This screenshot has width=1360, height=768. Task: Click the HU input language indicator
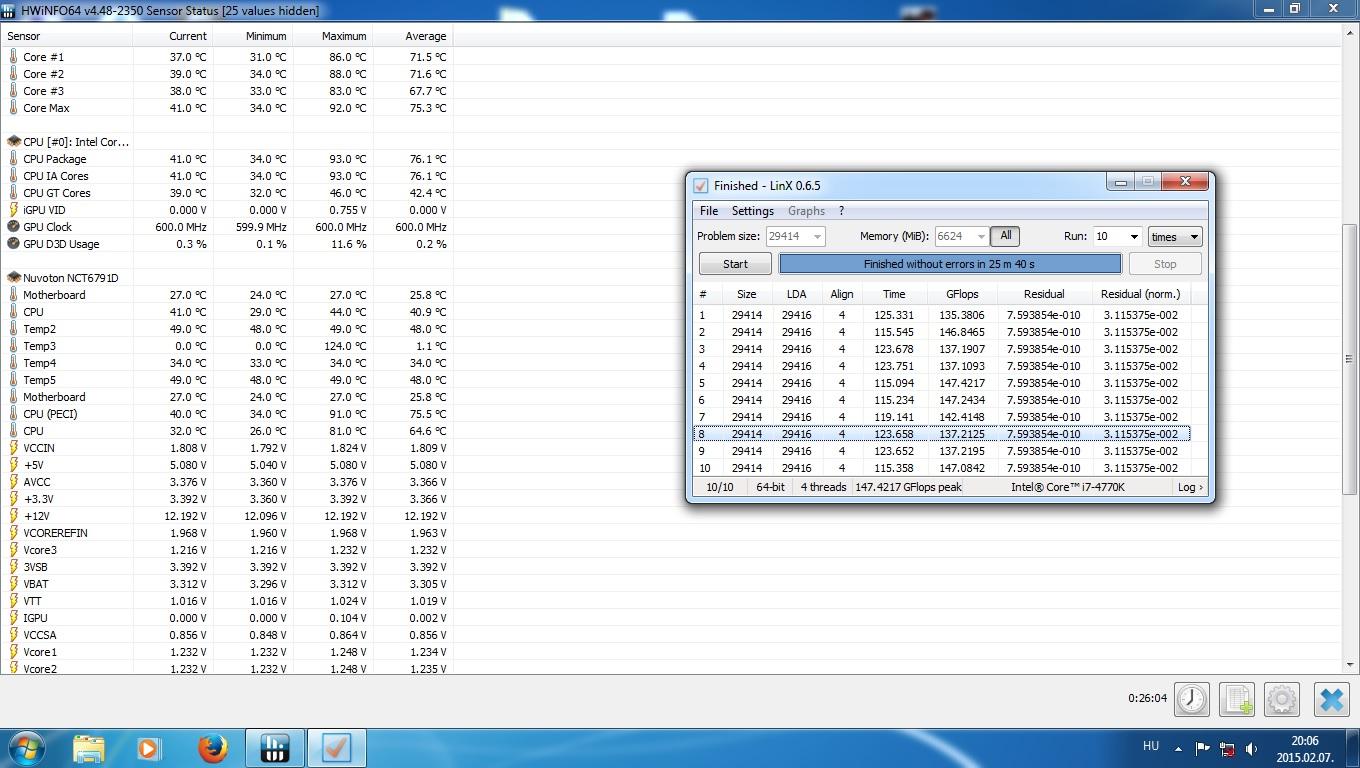point(1150,747)
